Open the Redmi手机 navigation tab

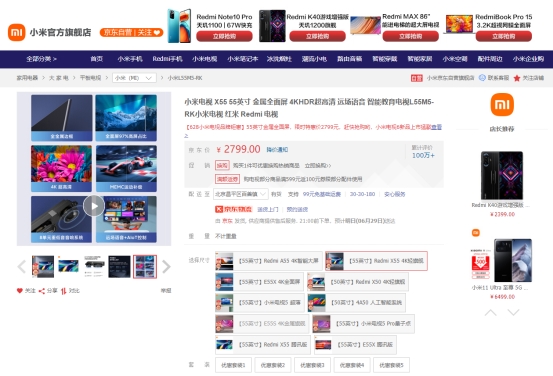[x=168, y=59]
